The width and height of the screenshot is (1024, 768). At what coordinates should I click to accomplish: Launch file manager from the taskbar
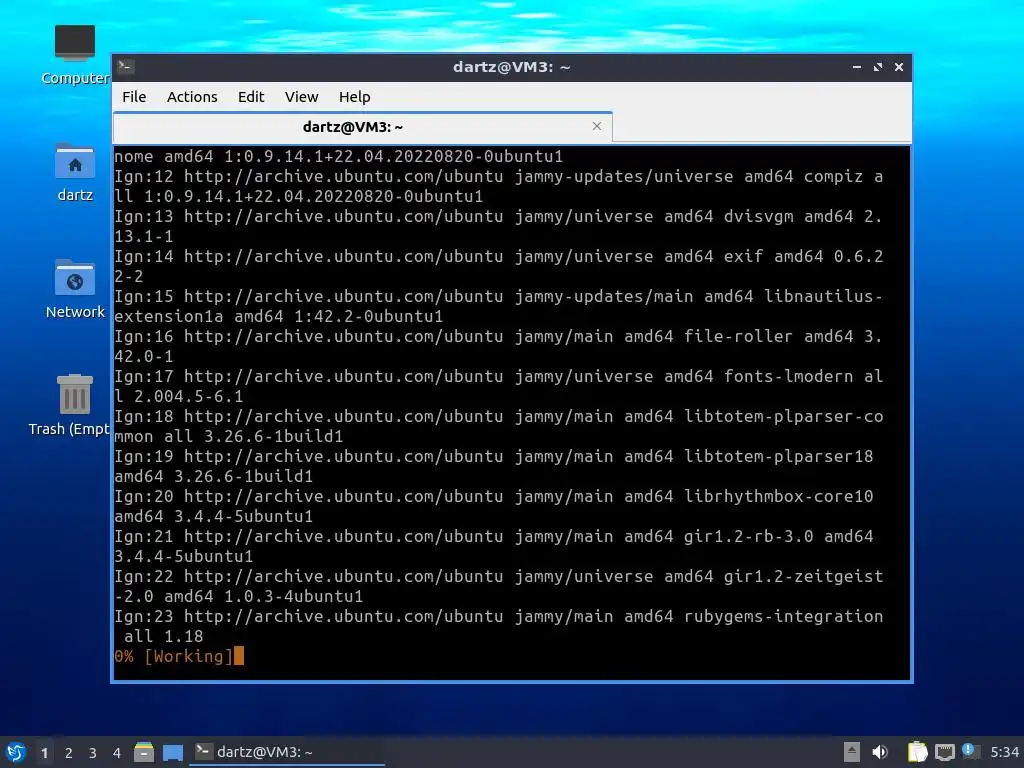[144, 752]
